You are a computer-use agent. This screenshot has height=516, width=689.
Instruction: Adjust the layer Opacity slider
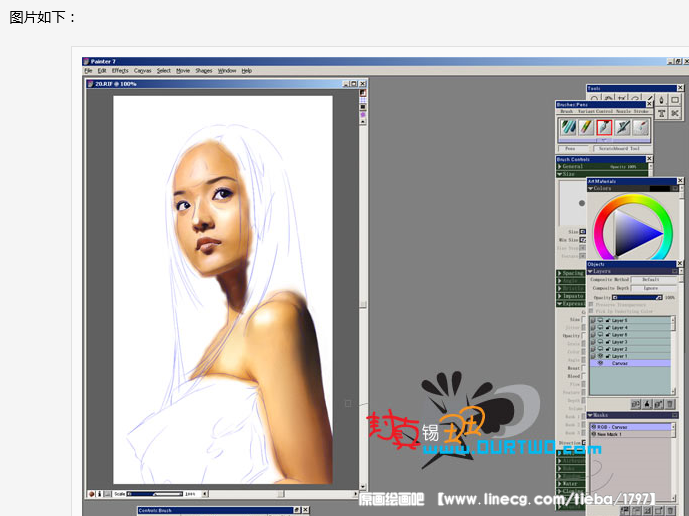tap(637, 298)
